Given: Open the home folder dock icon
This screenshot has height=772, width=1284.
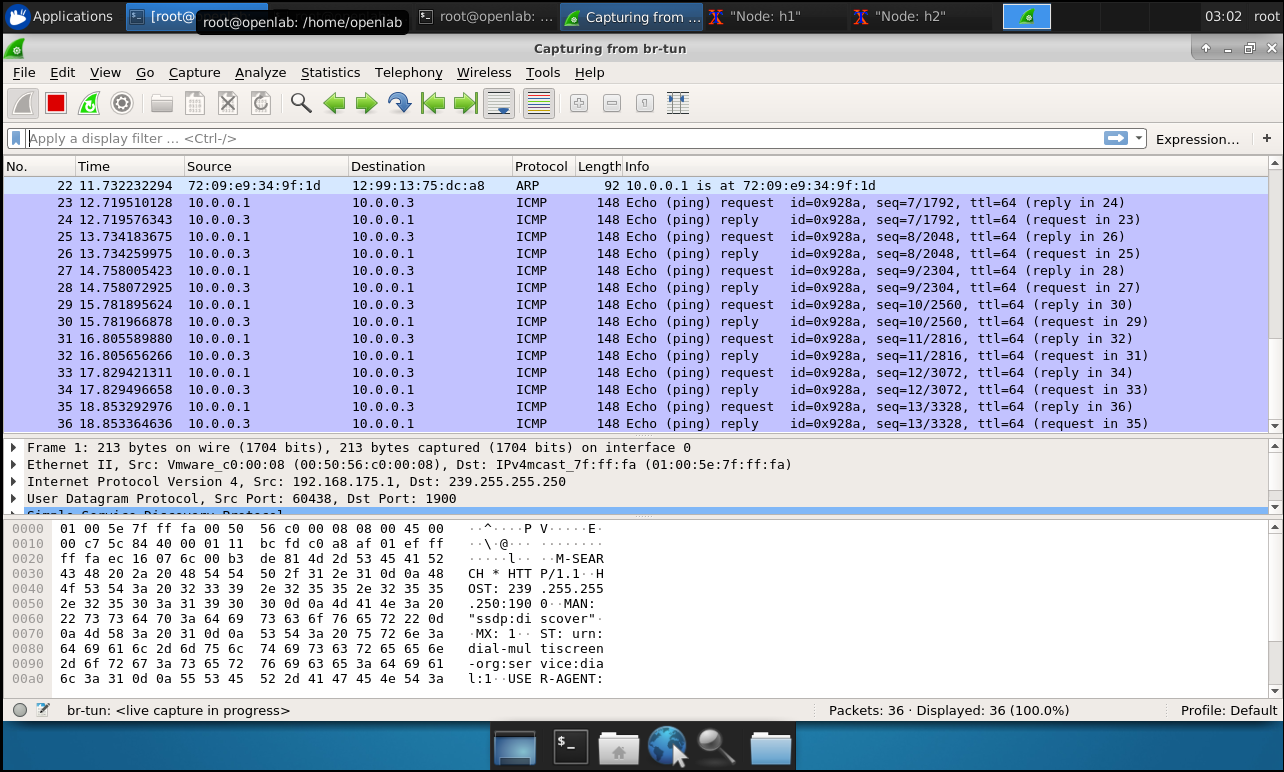Looking at the screenshot, I should pos(619,746).
